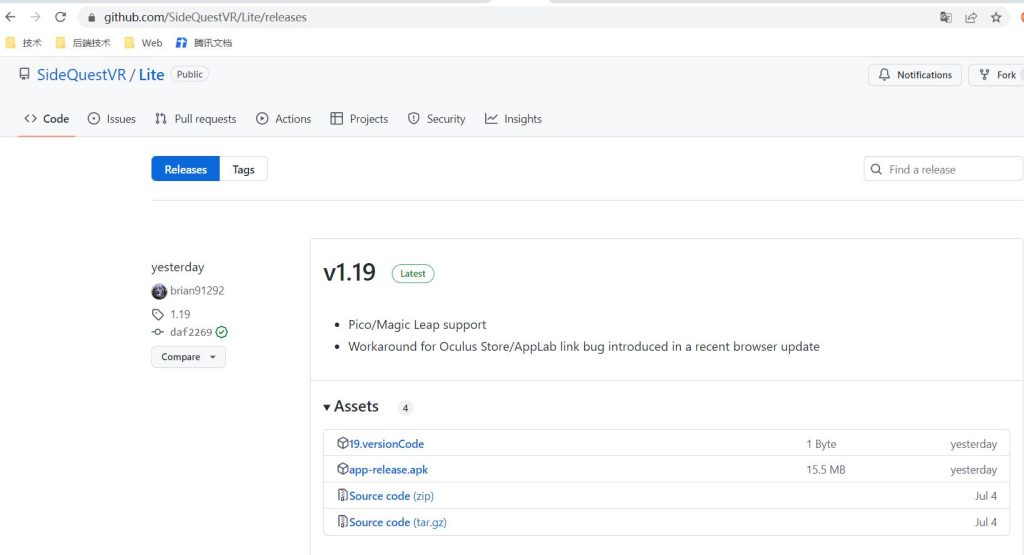Reload the page with refresh icon

point(60,17)
